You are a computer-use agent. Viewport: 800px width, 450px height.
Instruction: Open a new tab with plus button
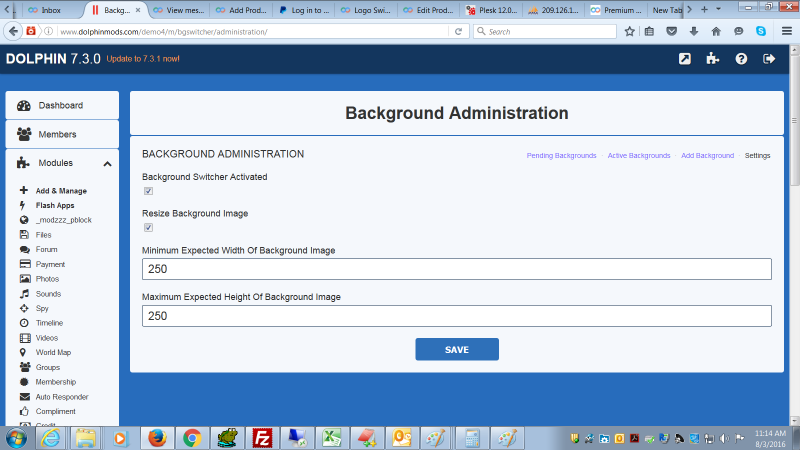pos(705,10)
